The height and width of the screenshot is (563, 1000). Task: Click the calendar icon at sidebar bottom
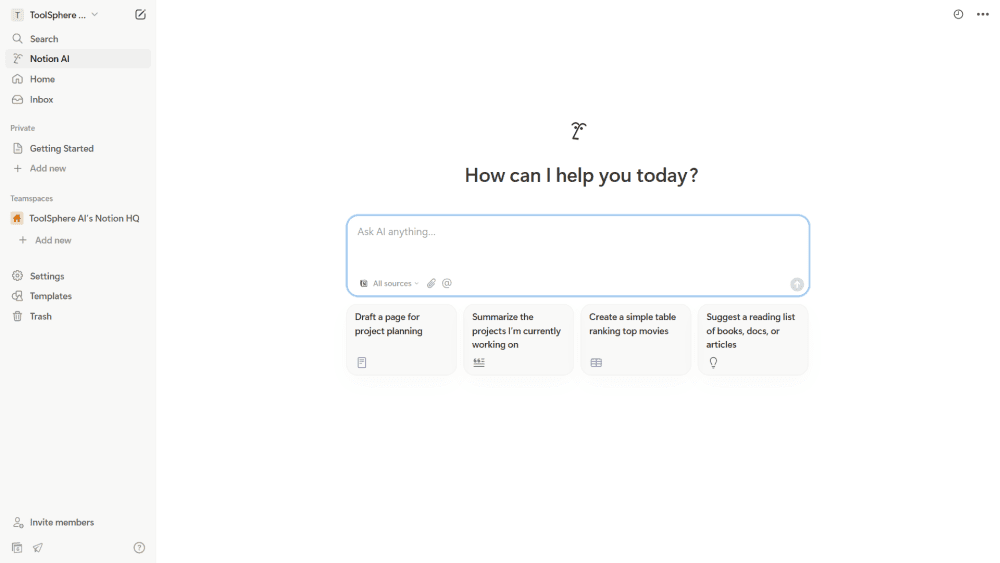[x=17, y=548]
